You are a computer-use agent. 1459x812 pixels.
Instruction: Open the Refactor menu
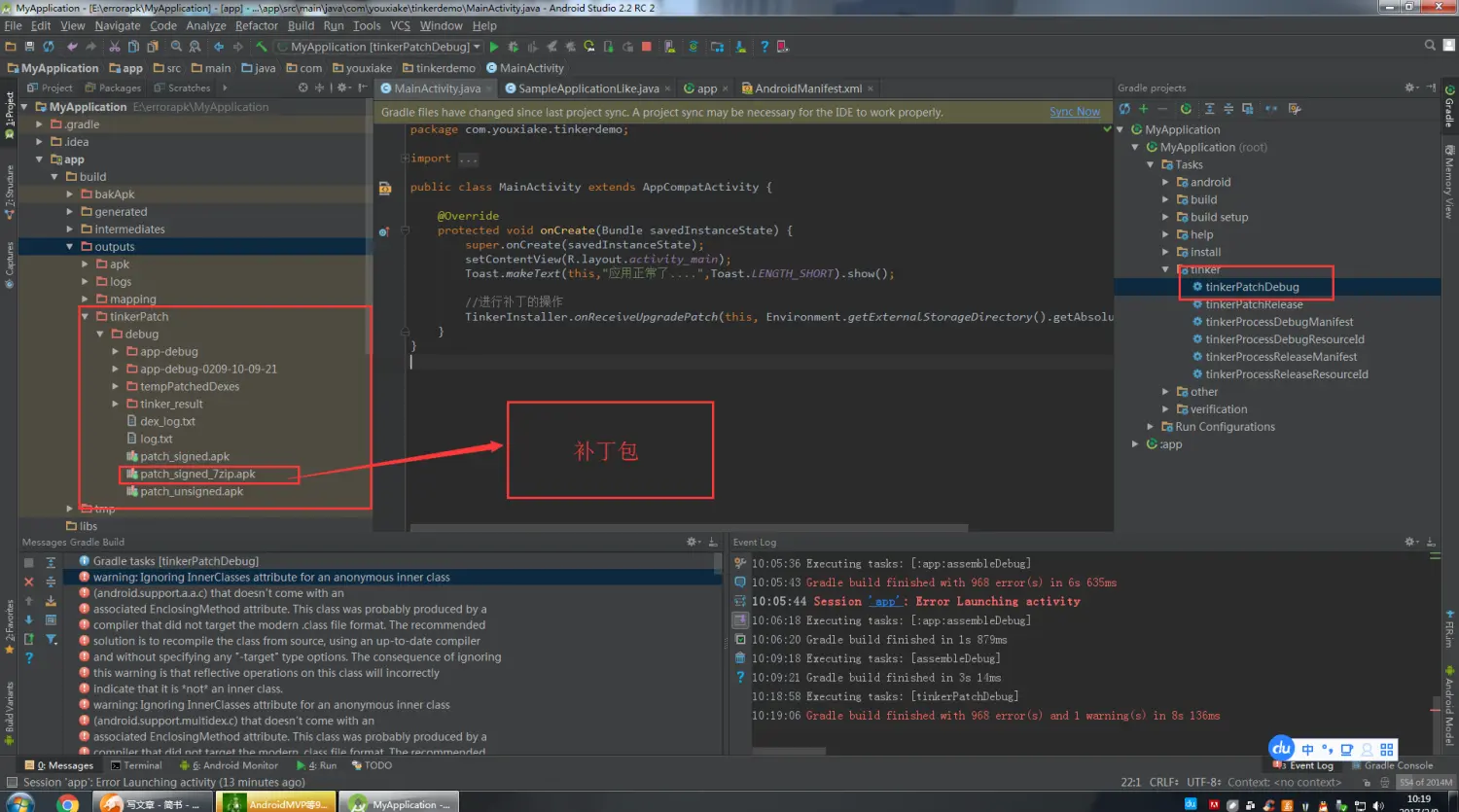(x=257, y=25)
